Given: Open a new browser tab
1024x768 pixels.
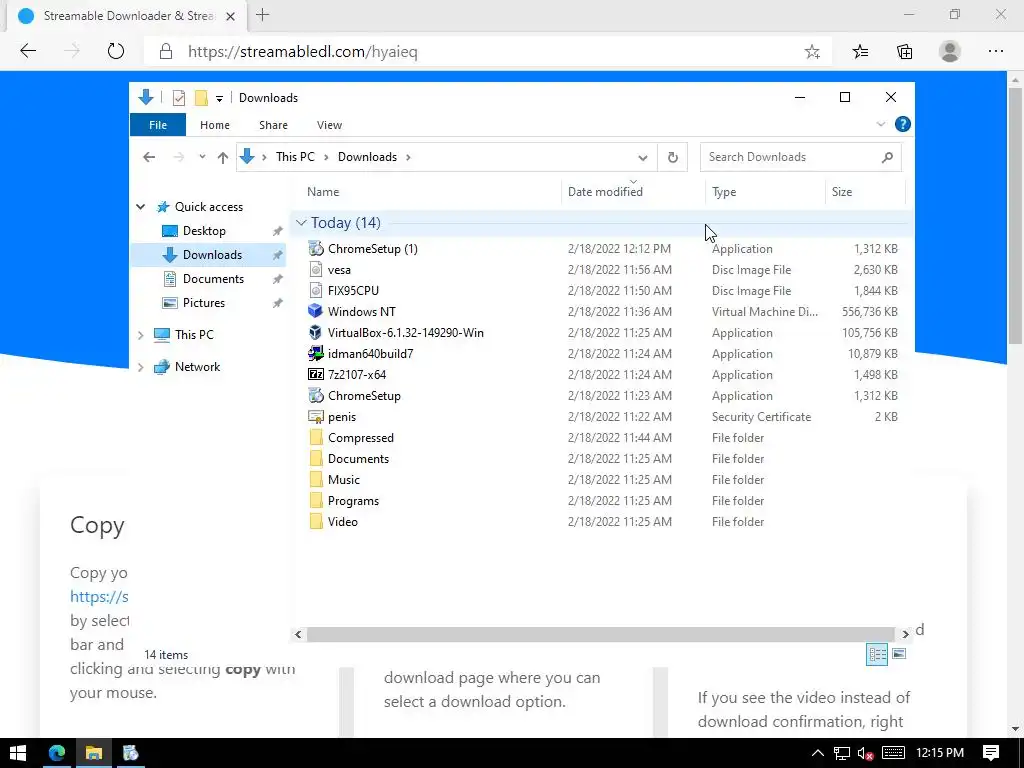Looking at the screenshot, I should pos(263,15).
